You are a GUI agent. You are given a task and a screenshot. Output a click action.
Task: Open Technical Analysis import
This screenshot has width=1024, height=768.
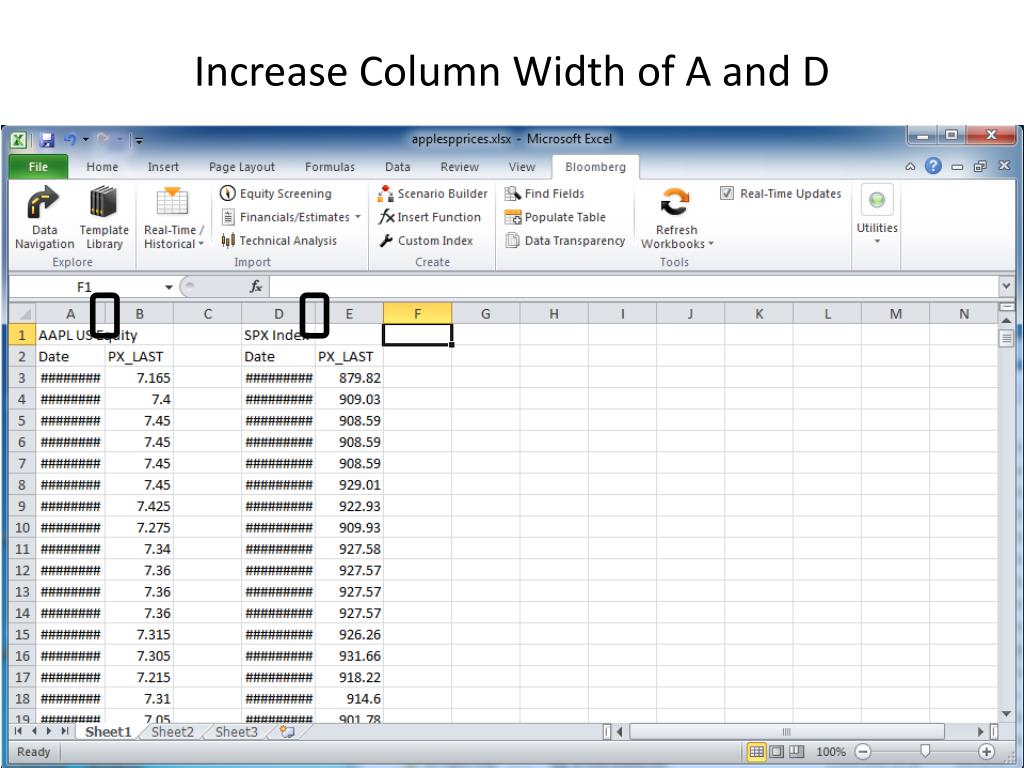[x=279, y=240]
